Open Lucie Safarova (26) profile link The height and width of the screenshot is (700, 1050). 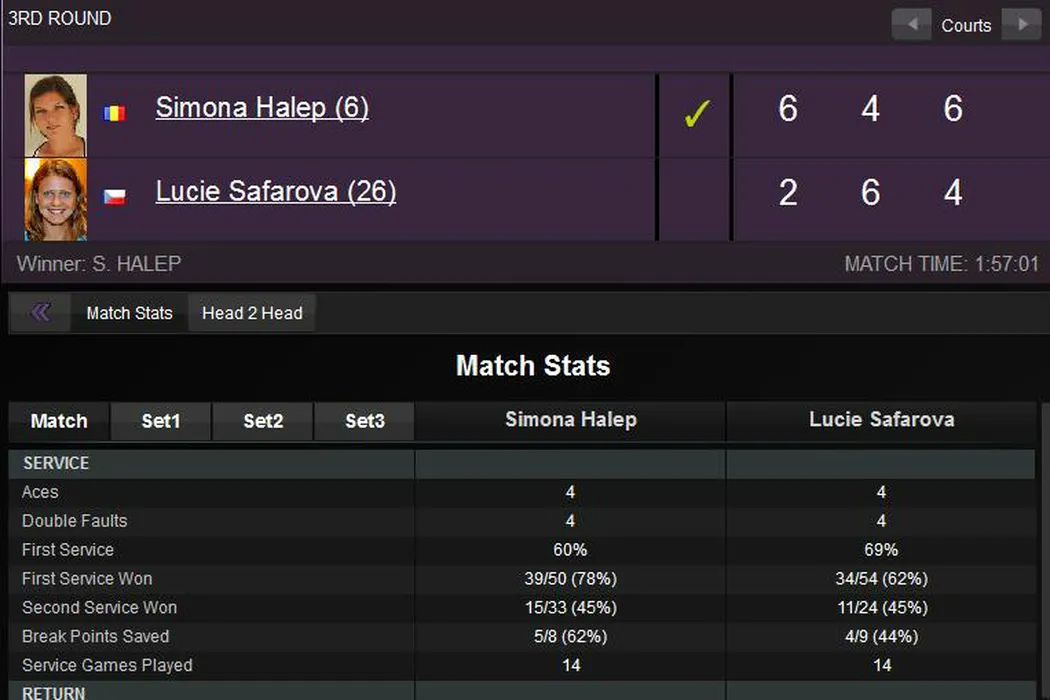(x=275, y=191)
